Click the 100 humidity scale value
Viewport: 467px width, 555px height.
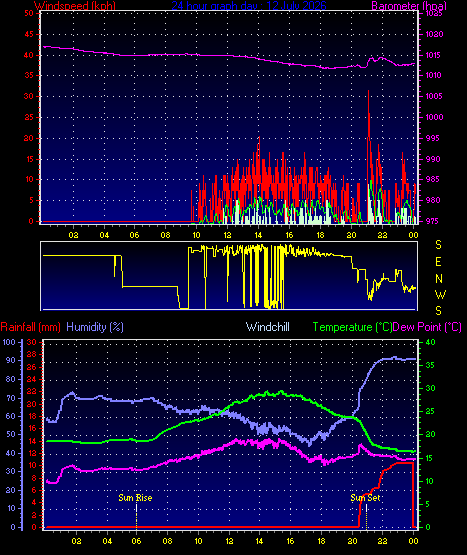tap(9, 342)
